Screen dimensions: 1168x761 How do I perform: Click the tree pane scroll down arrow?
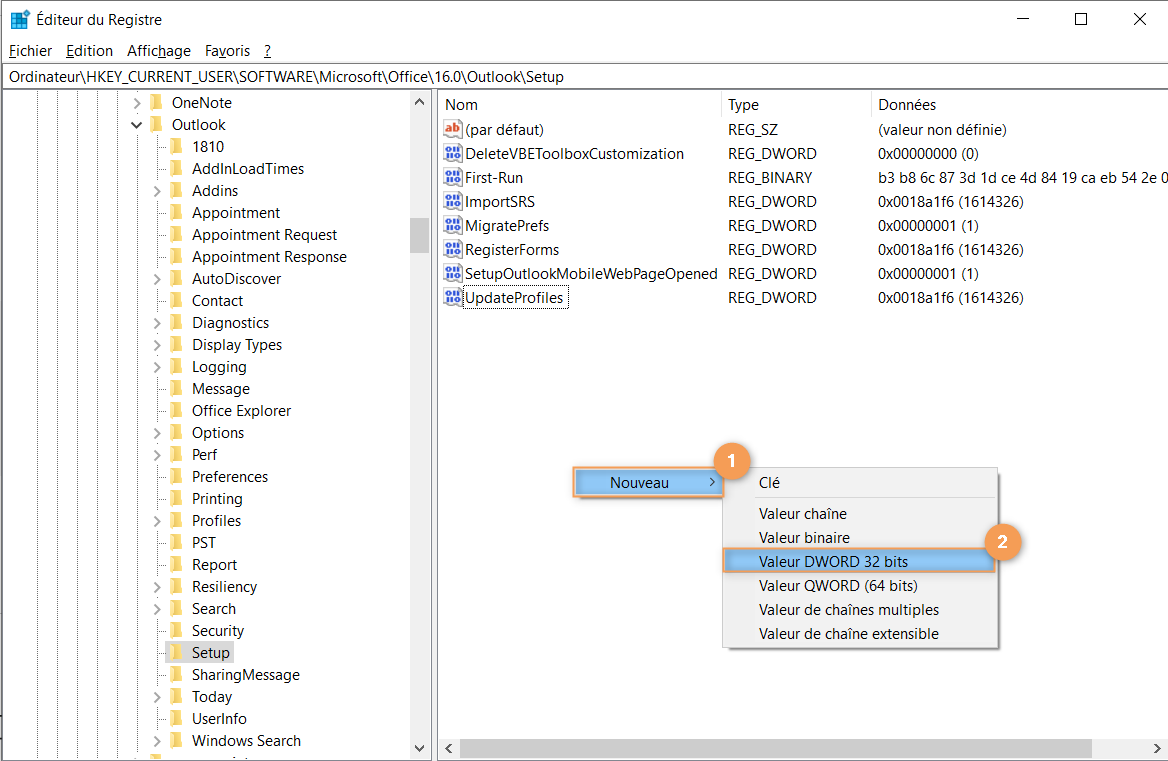pyautogui.click(x=419, y=748)
